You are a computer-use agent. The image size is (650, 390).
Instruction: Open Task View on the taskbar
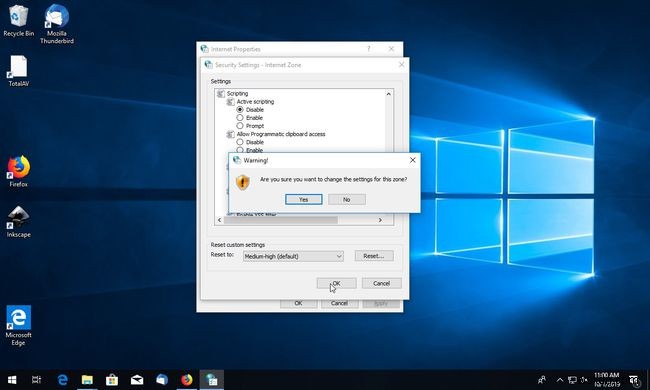36,380
